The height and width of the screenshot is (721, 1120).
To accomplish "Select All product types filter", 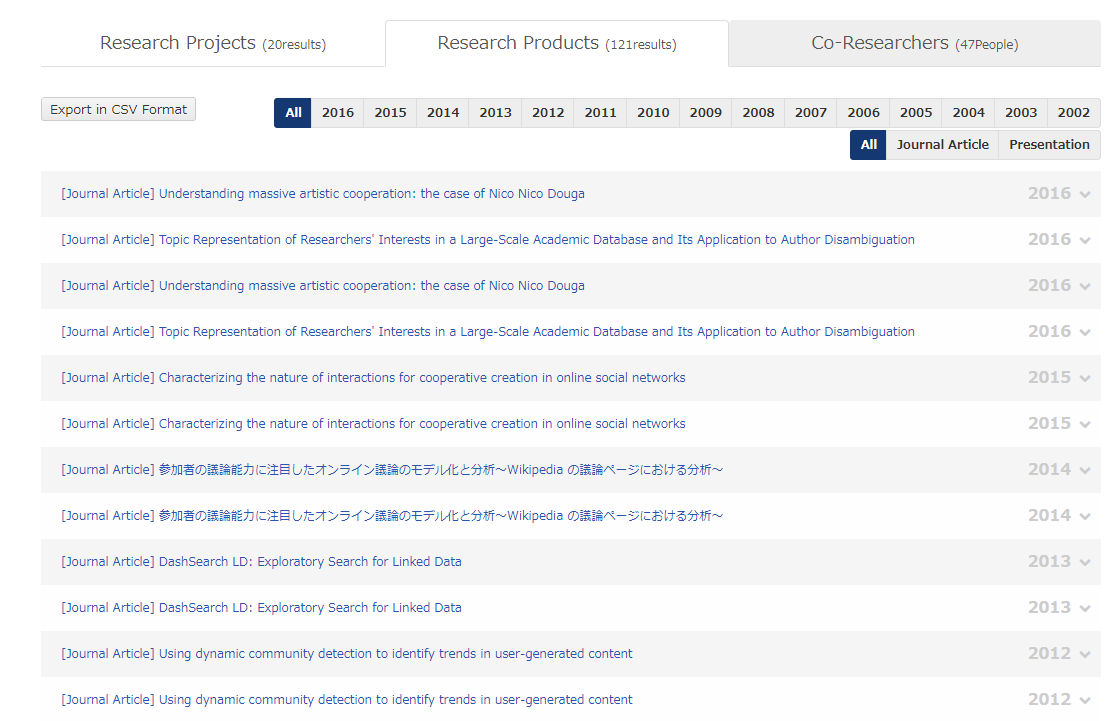I will click(868, 145).
